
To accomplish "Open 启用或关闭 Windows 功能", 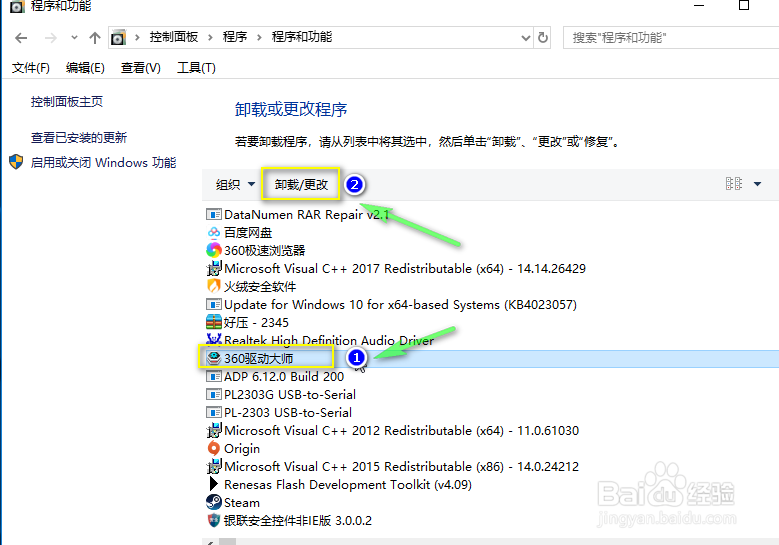I will [x=103, y=162].
